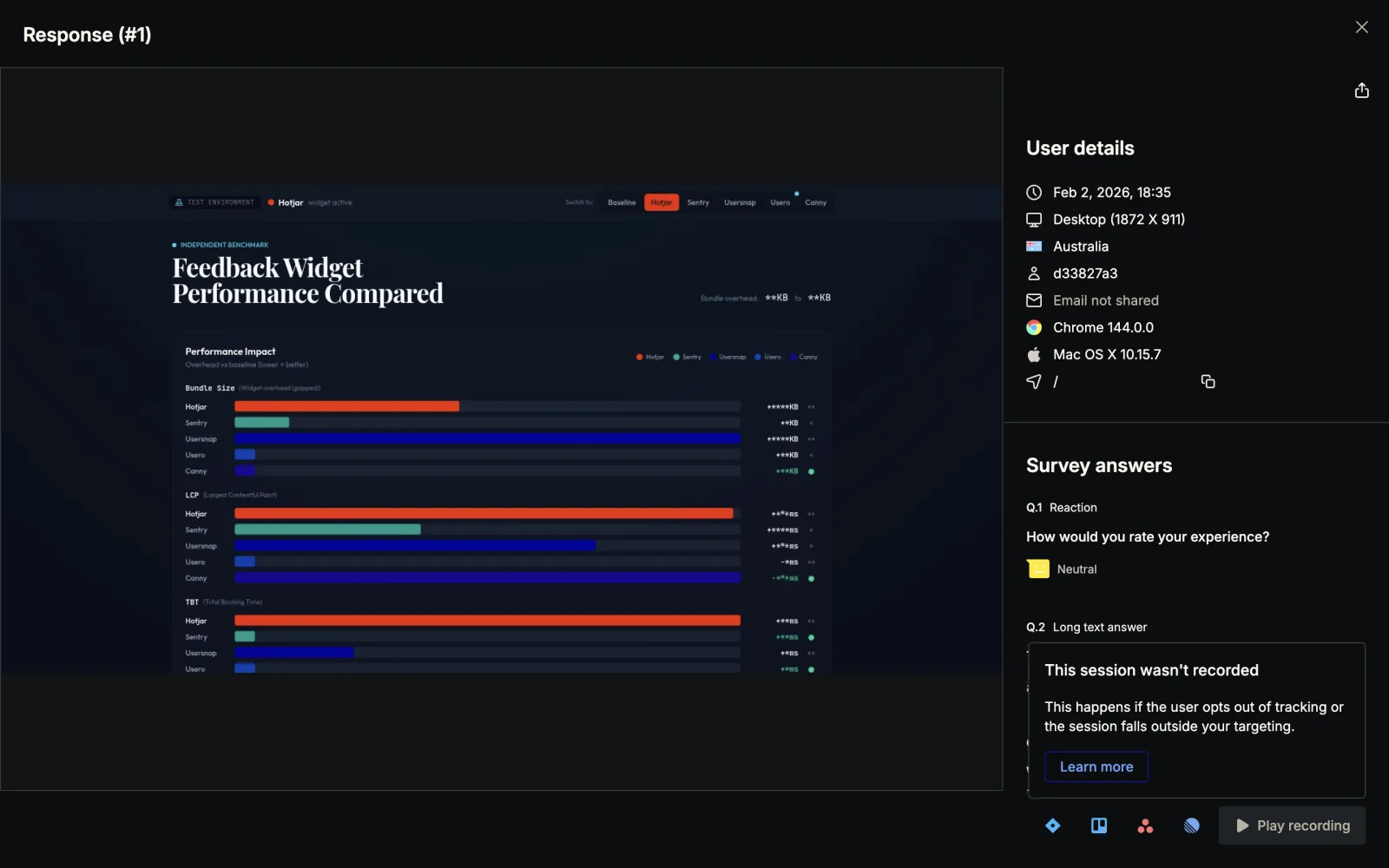Click the Q.1 Reaction label
Screen dimensions: 1389x868
(1062, 508)
